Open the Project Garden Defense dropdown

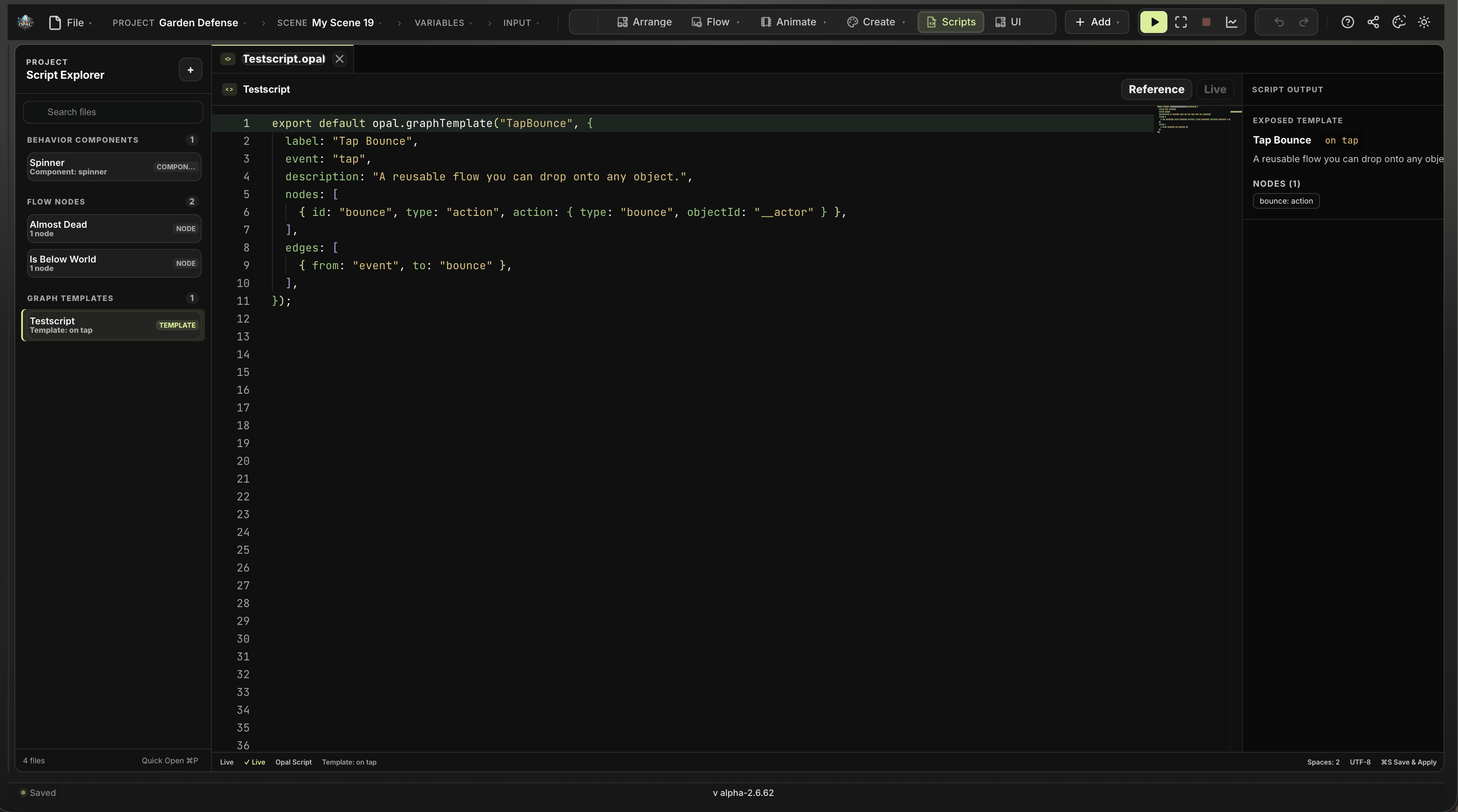[179, 22]
